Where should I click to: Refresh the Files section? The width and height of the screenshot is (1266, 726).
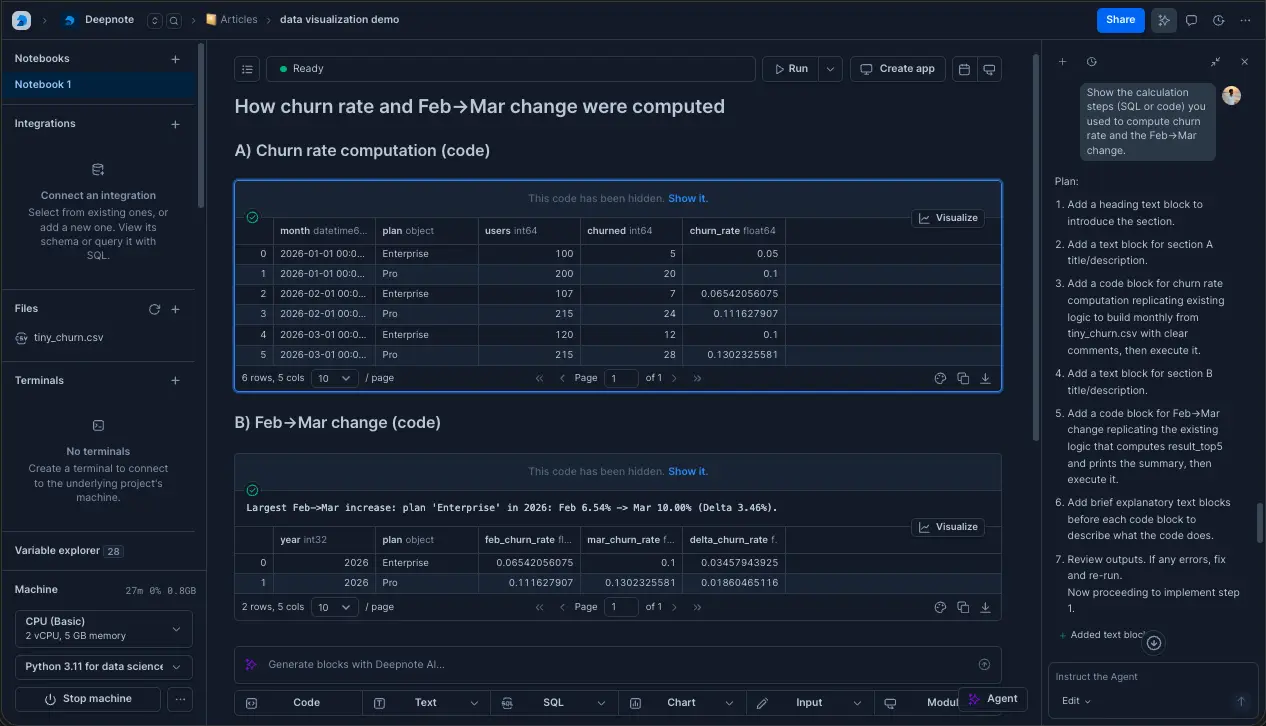(154, 310)
